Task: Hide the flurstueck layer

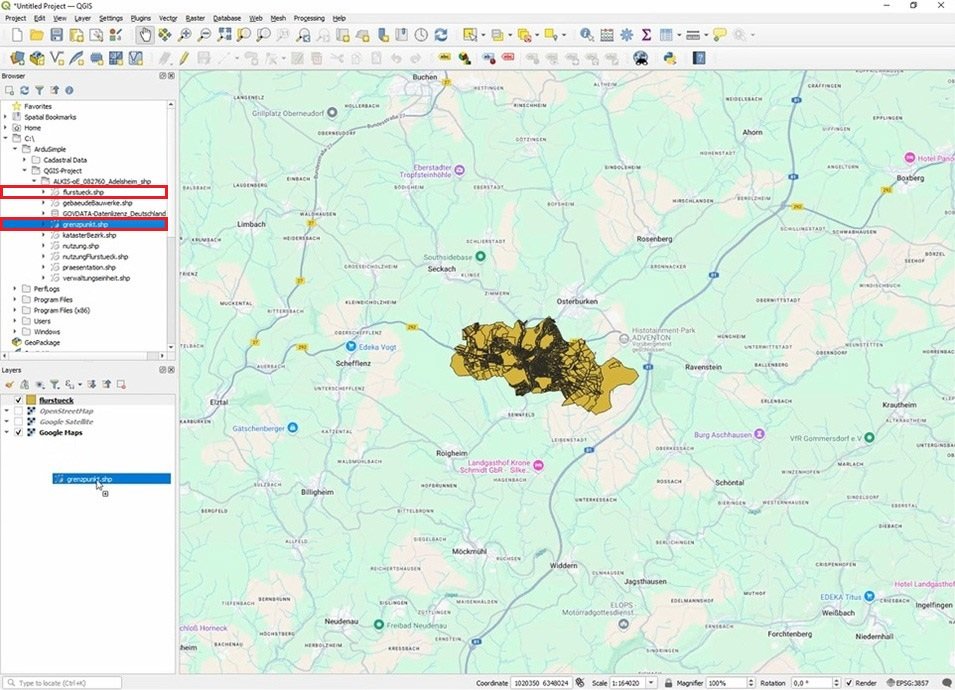Action: pos(19,400)
